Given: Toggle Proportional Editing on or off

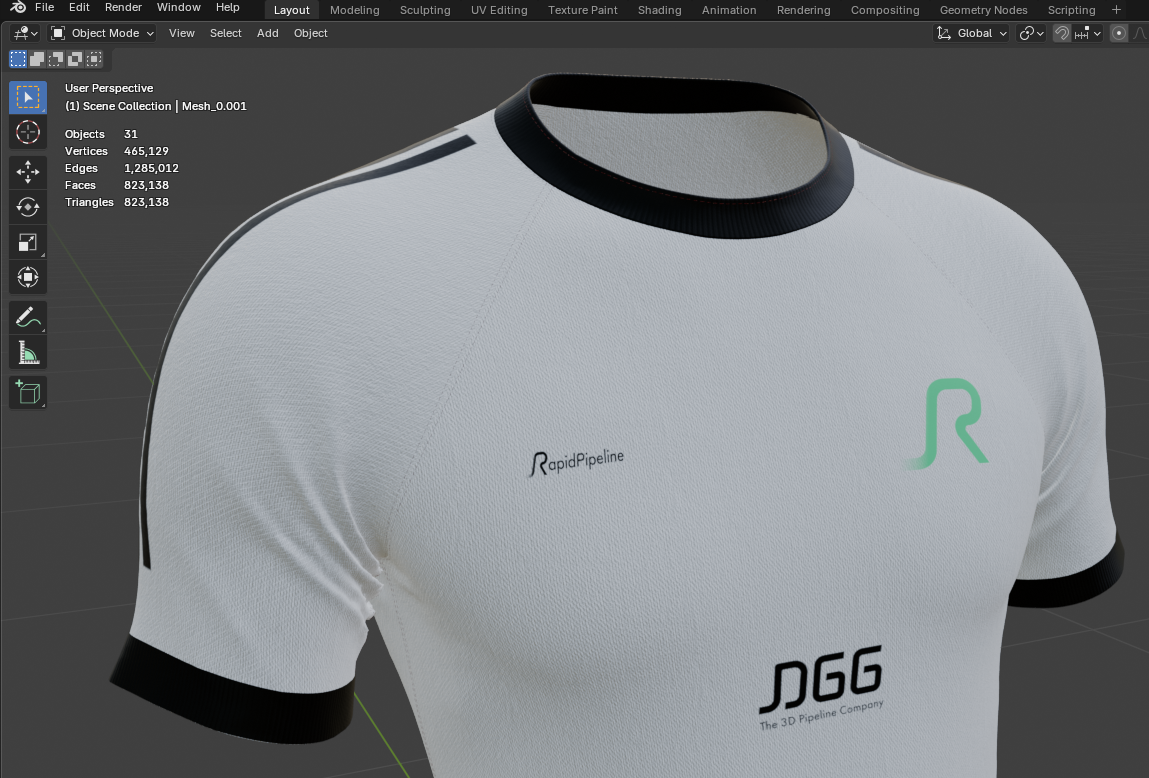Looking at the screenshot, I should (x=1119, y=33).
